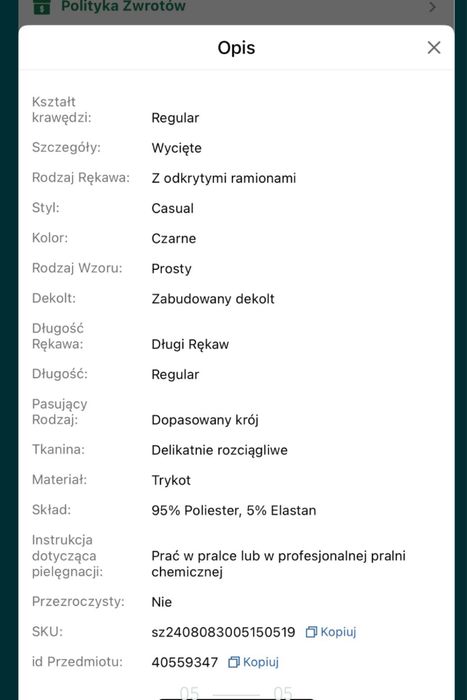
Task: Click the care instruction text about pralce
Action: 278,563
